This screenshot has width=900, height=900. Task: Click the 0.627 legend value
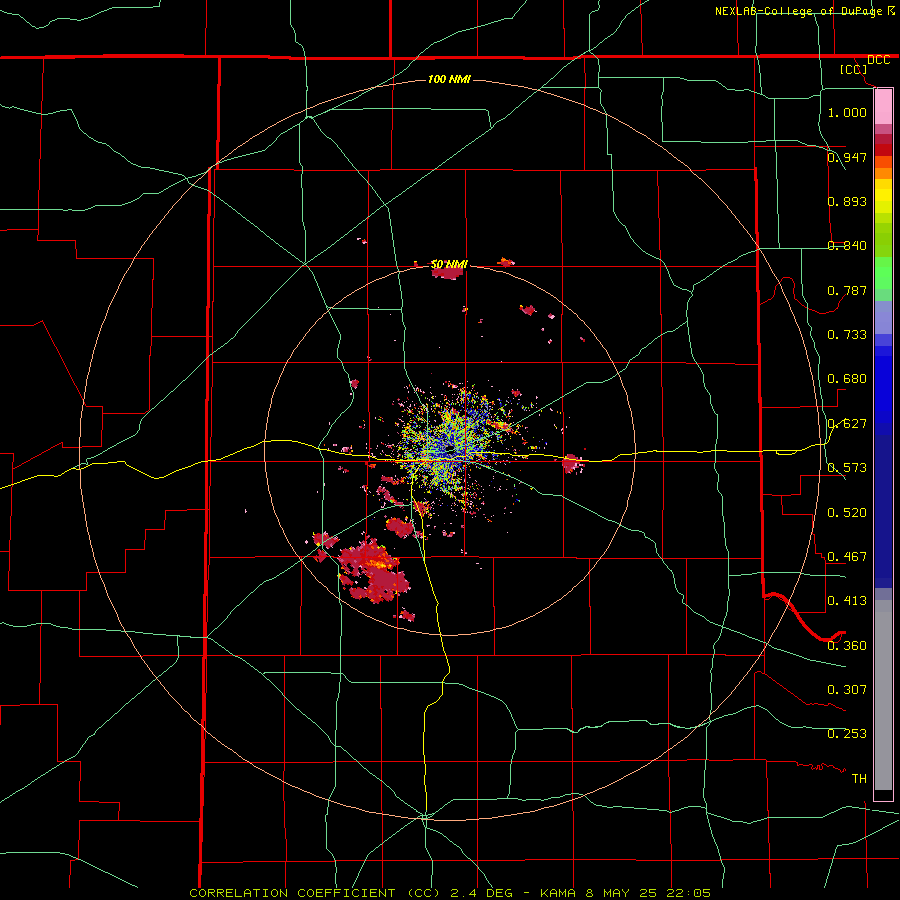pyautogui.click(x=847, y=424)
